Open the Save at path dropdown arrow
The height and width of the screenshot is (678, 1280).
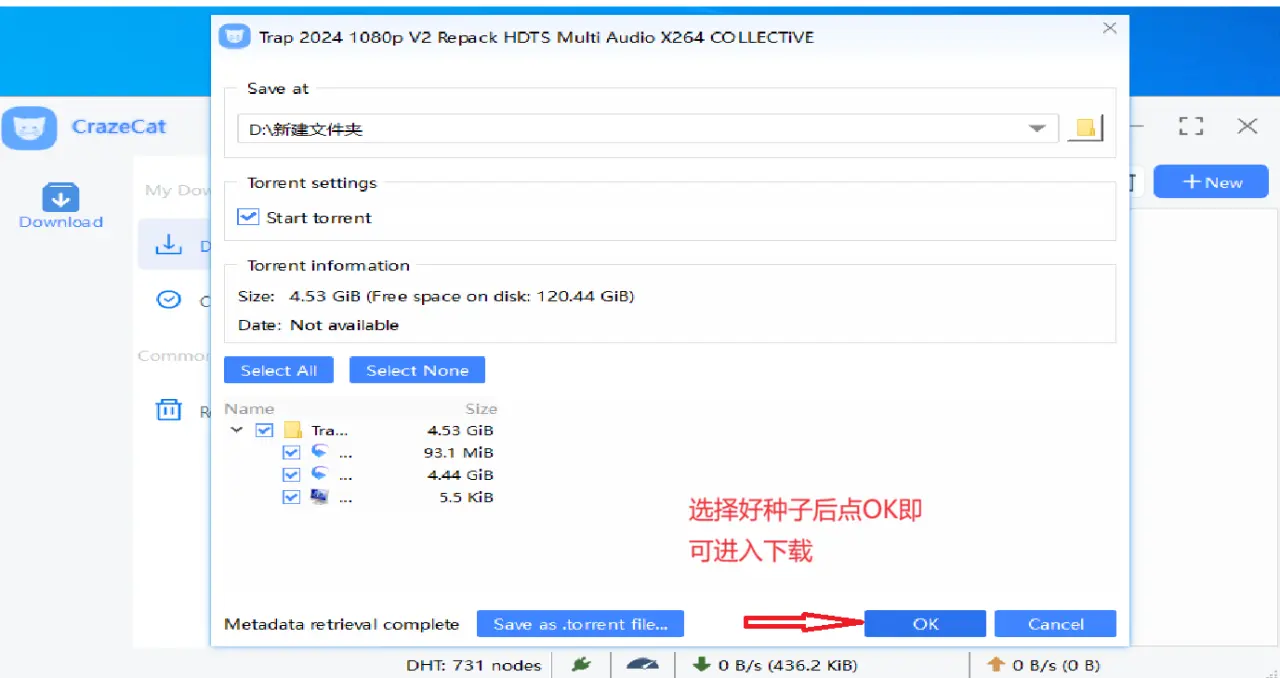point(1038,128)
